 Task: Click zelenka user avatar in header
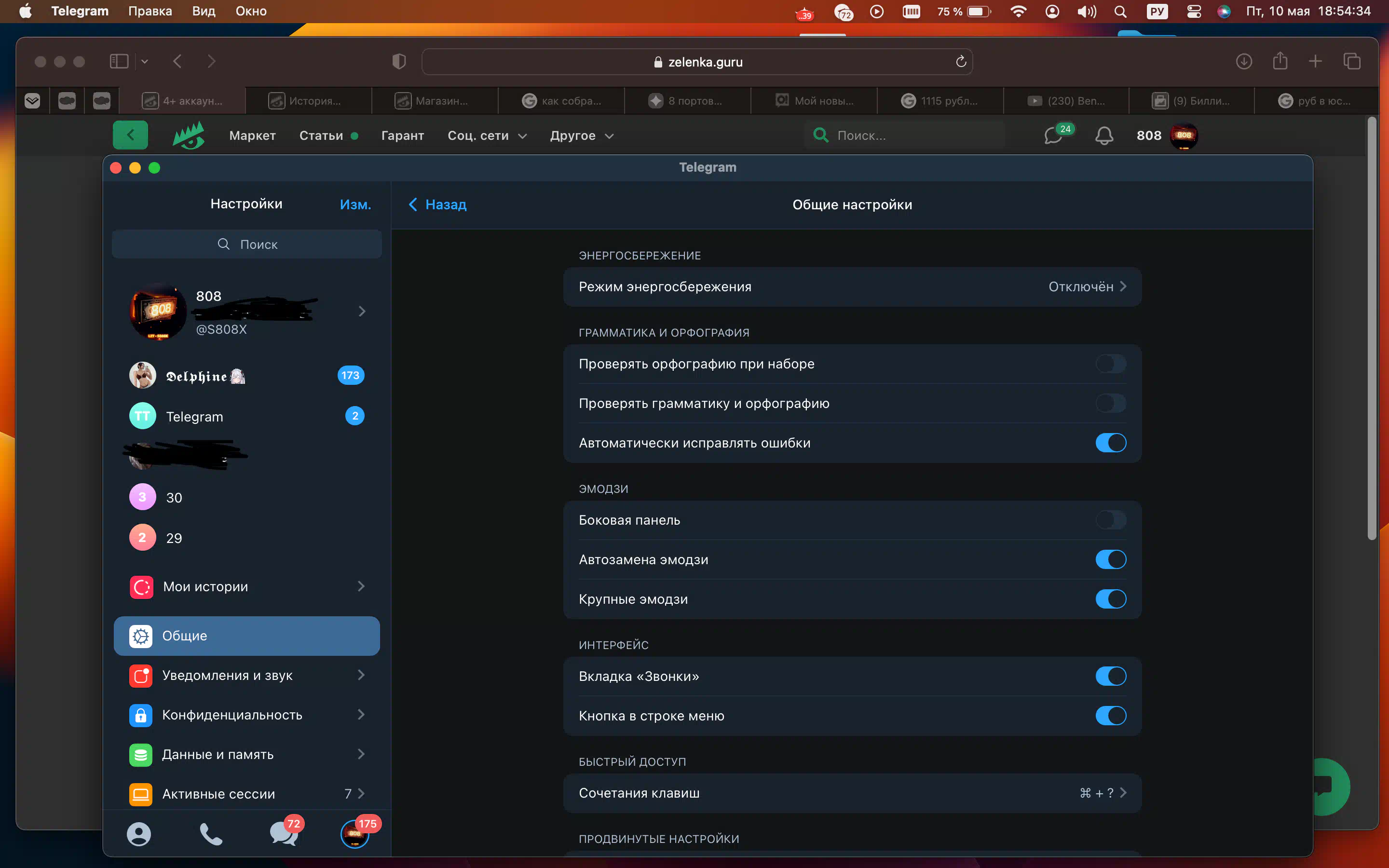point(1184,136)
